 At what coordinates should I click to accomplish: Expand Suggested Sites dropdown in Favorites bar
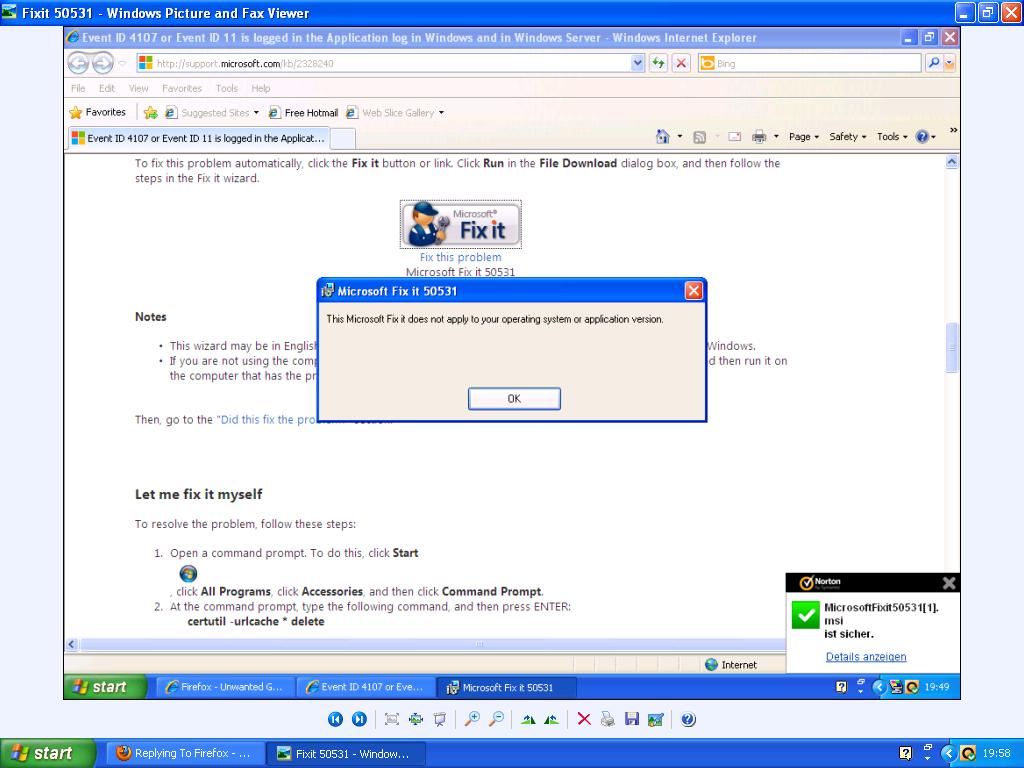256,112
